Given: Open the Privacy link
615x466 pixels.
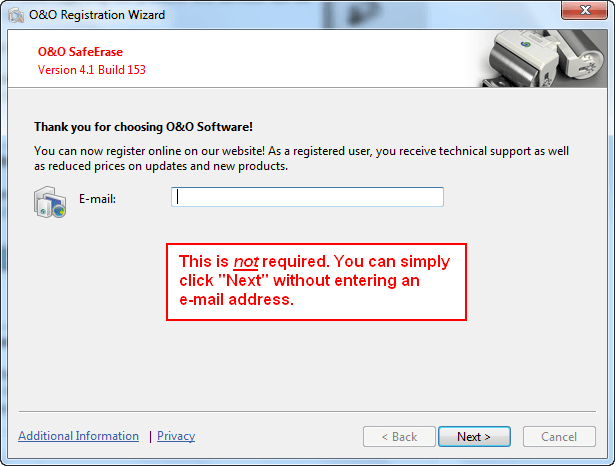Looking at the screenshot, I should click(x=176, y=436).
